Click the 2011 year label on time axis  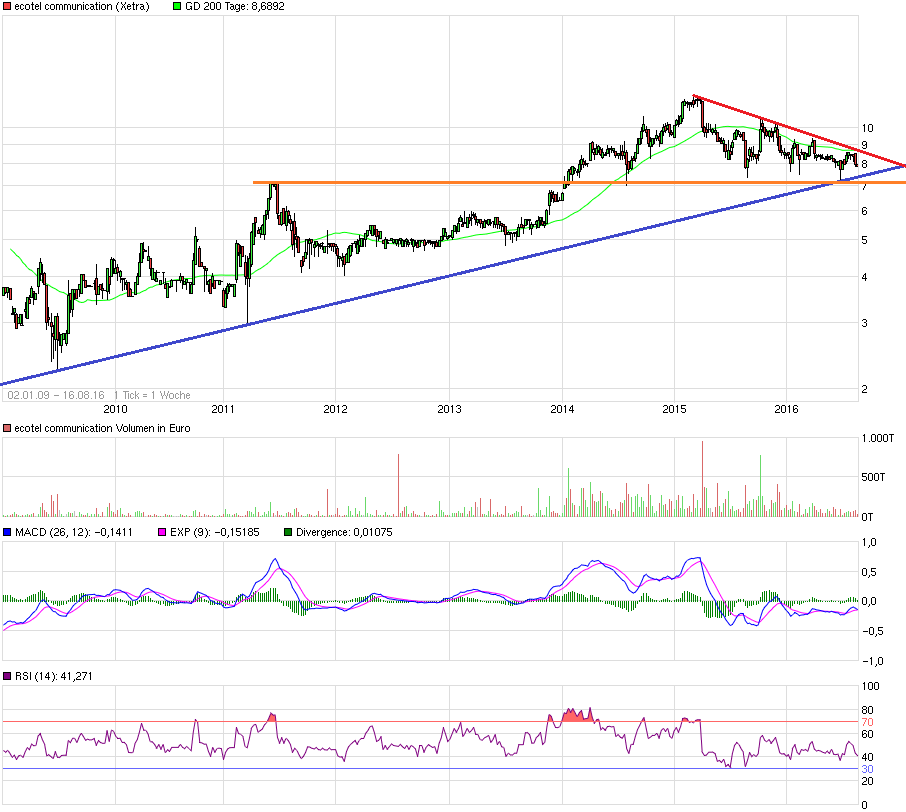coord(223,409)
